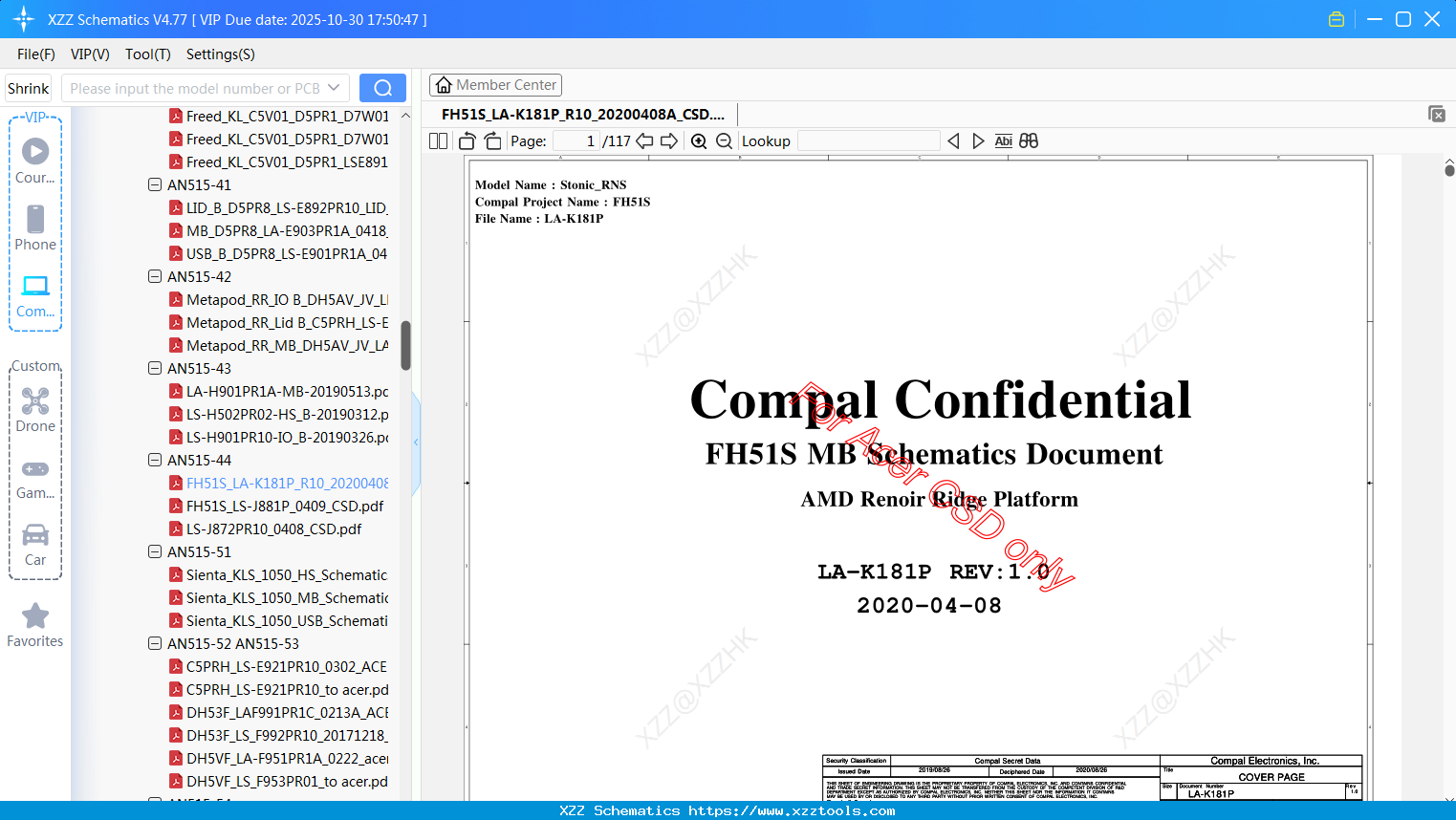Collapse the AN515-44 folder
The height and width of the screenshot is (820, 1456).
[155, 460]
